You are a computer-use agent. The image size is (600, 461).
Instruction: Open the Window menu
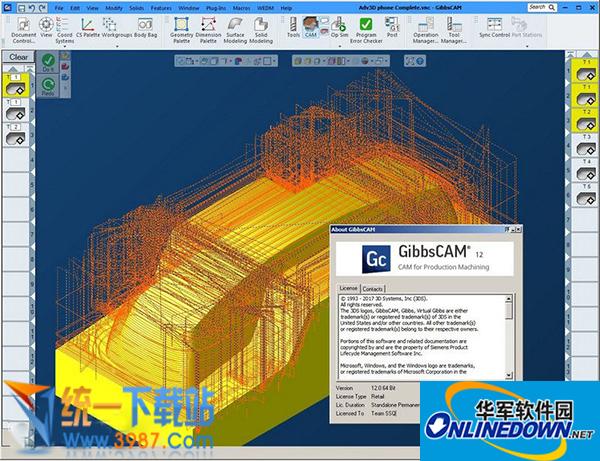click(188, 8)
